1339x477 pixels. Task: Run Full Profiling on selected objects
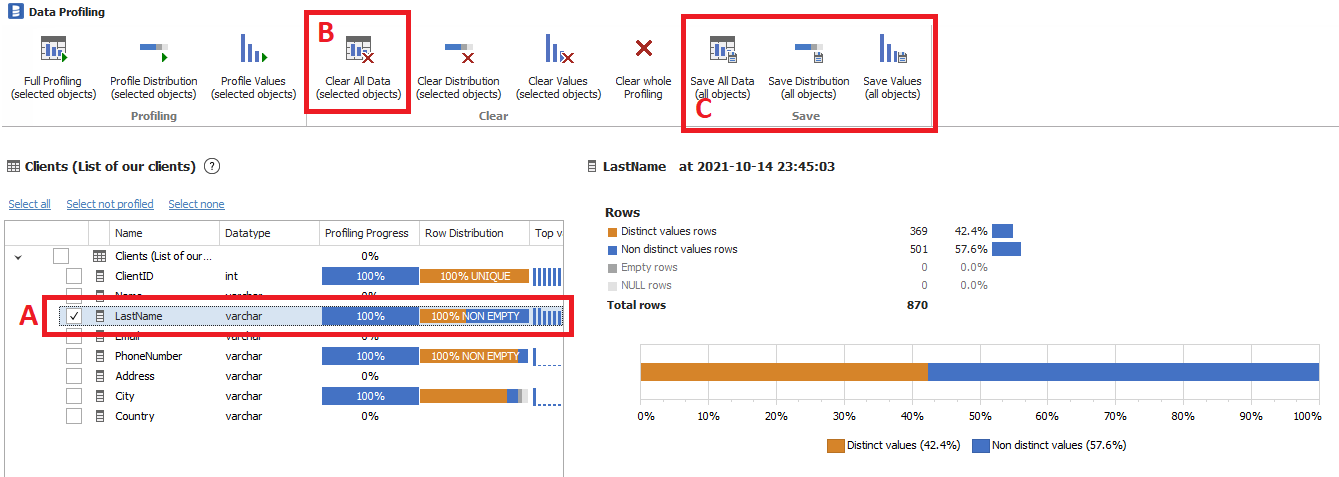click(x=53, y=50)
